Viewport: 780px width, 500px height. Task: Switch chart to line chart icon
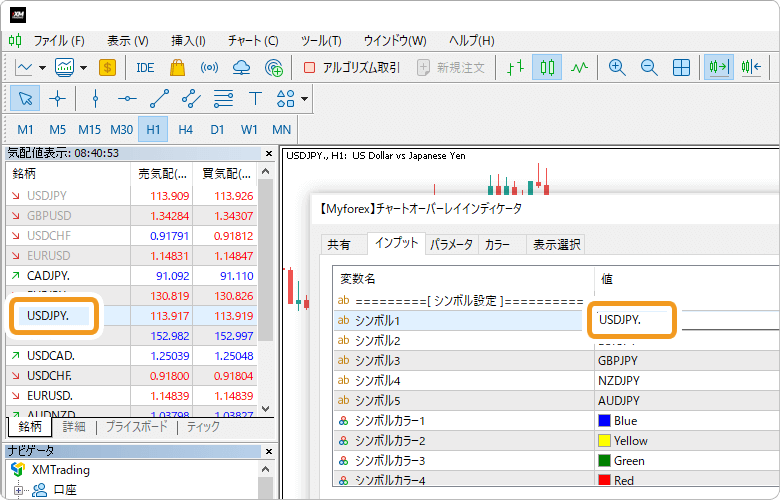coord(579,68)
